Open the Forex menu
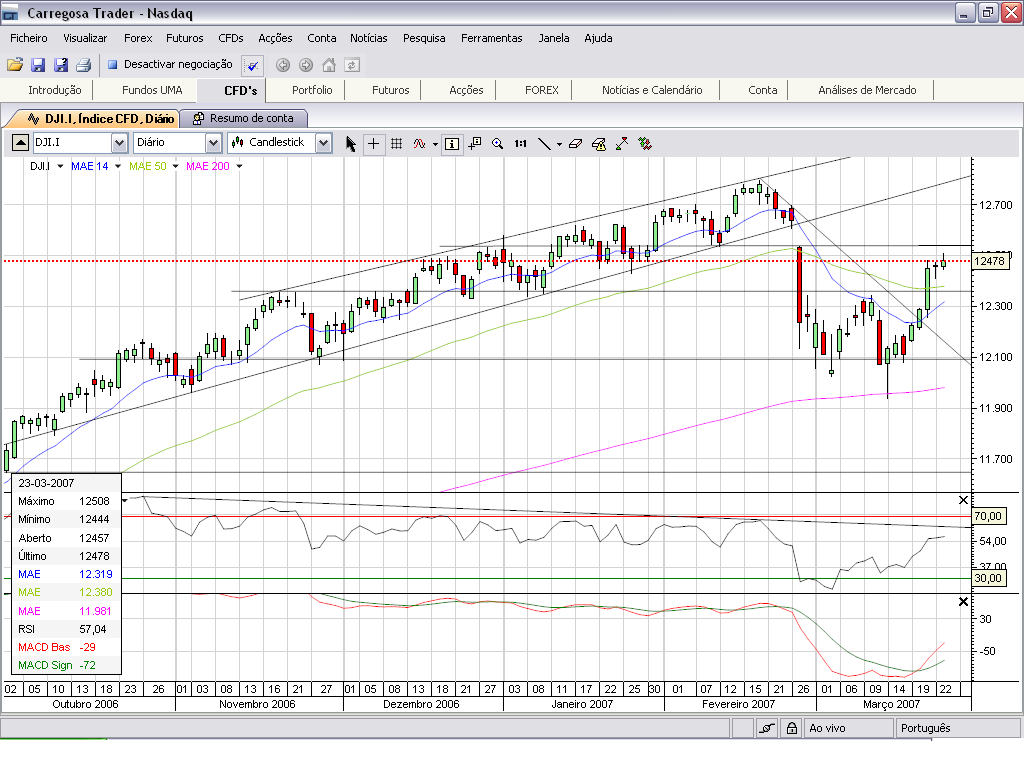This screenshot has width=1024, height=768. (x=138, y=38)
